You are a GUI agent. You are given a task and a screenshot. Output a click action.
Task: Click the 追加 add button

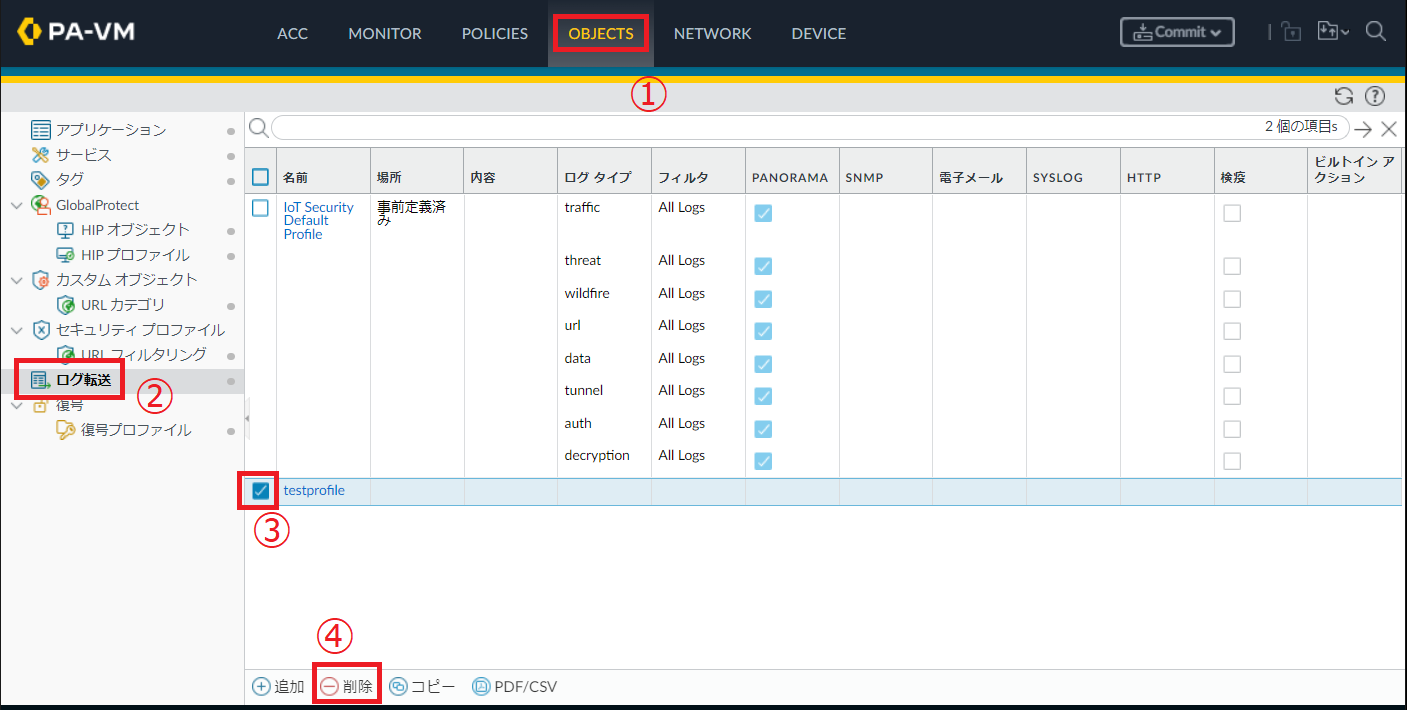278,686
